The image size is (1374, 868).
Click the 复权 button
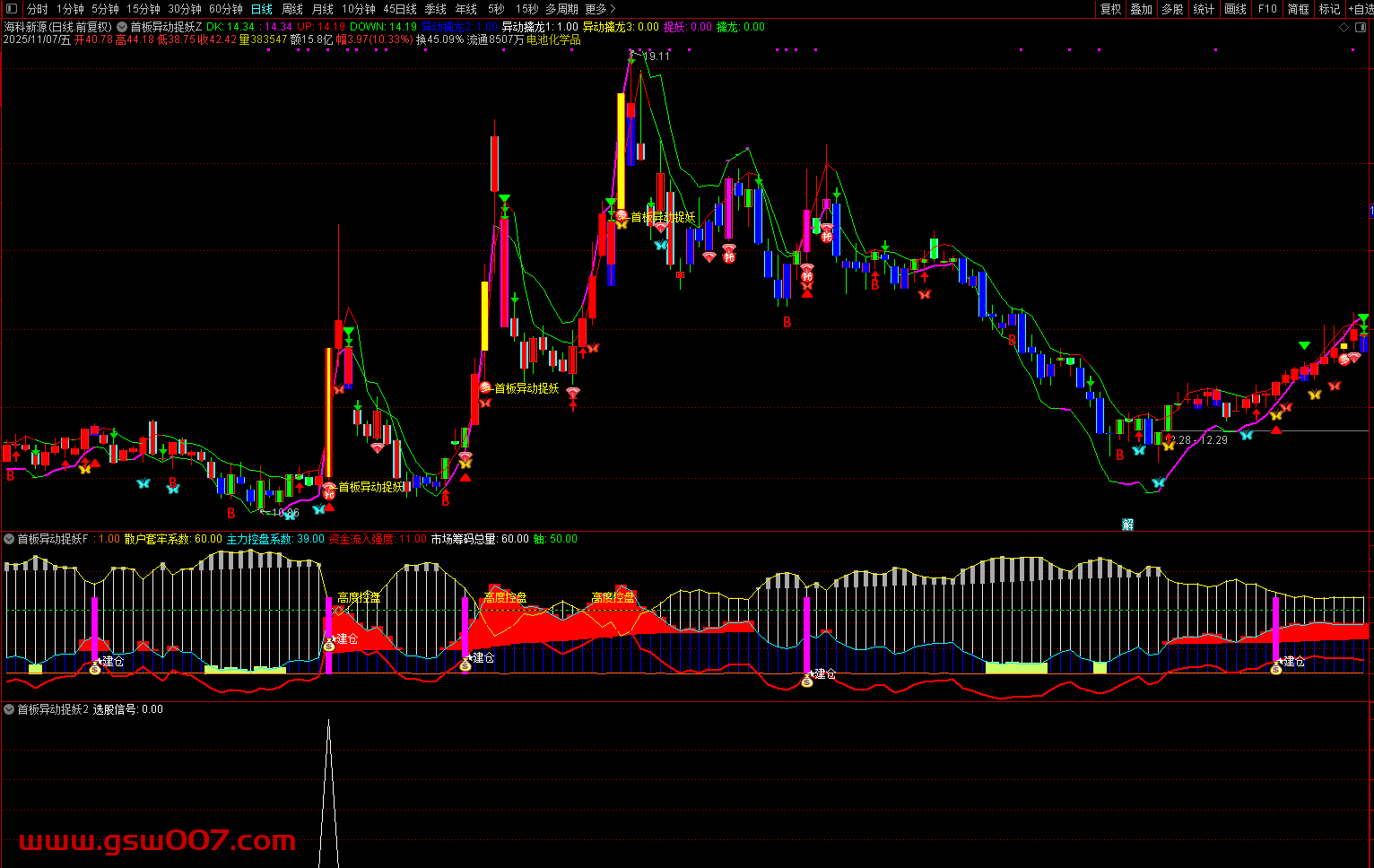(1110, 9)
